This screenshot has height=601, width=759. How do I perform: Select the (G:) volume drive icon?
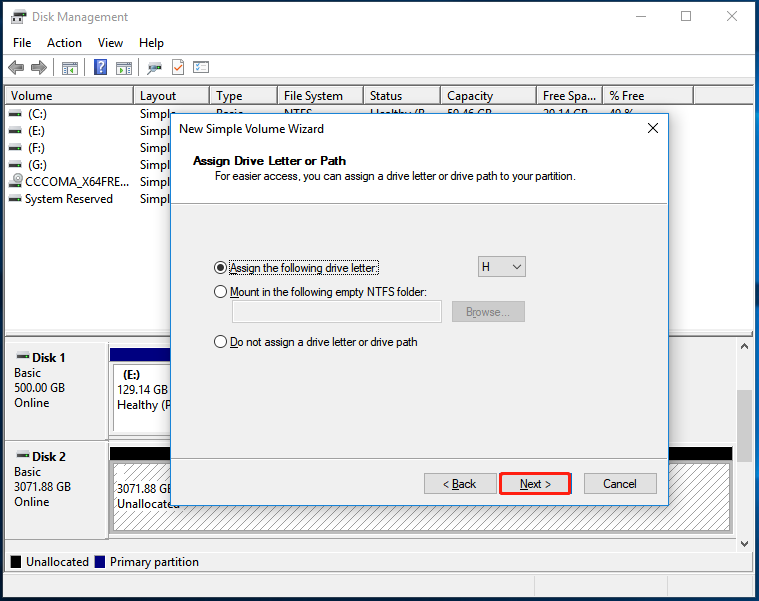(x=15, y=165)
